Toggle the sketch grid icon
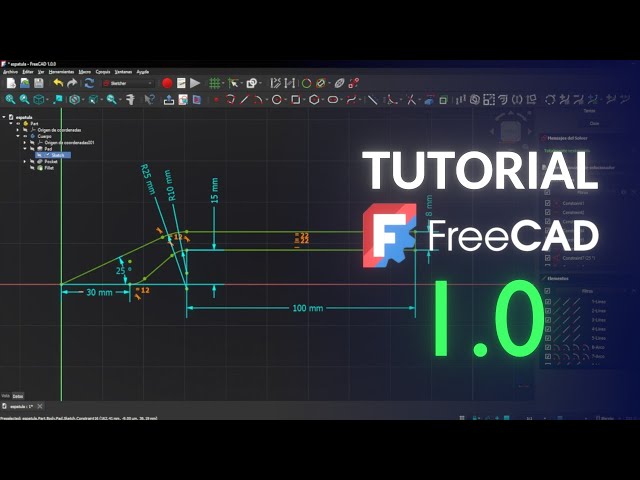 pyautogui.click(x=214, y=83)
